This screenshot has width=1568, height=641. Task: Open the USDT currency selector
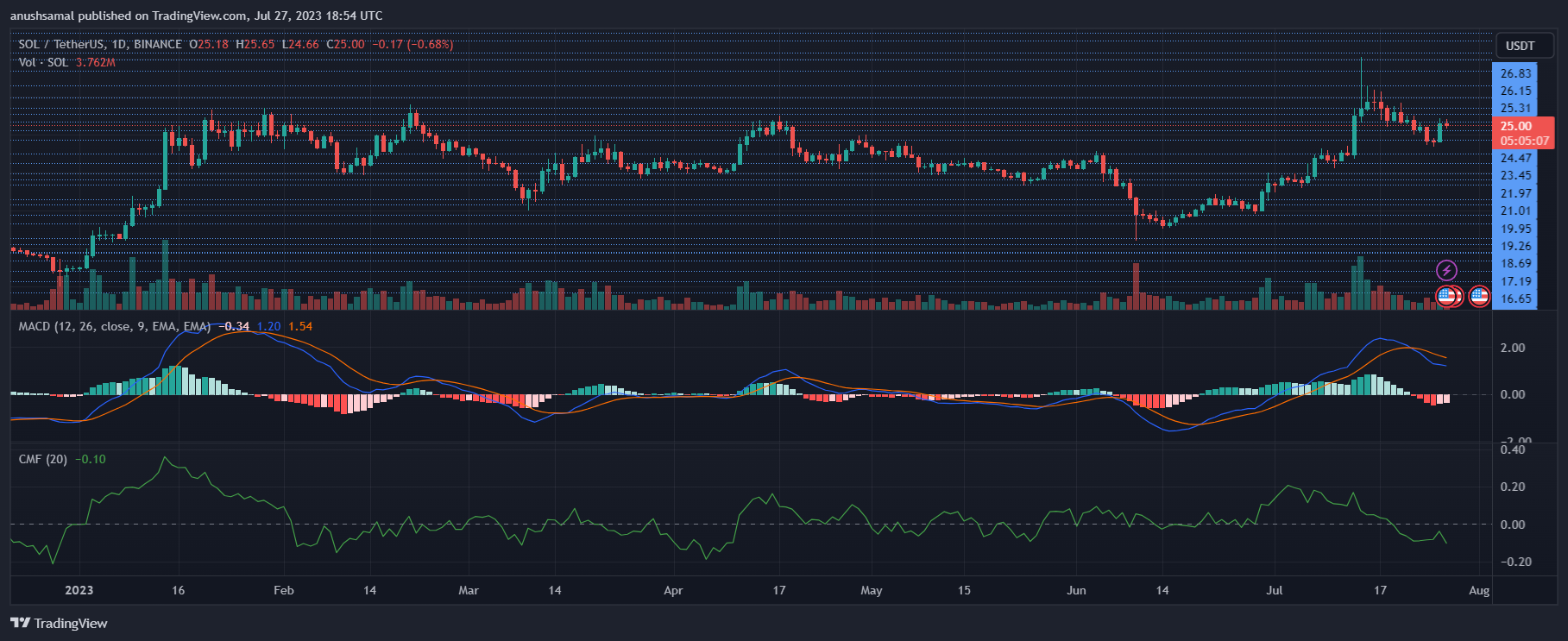[x=1520, y=46]
